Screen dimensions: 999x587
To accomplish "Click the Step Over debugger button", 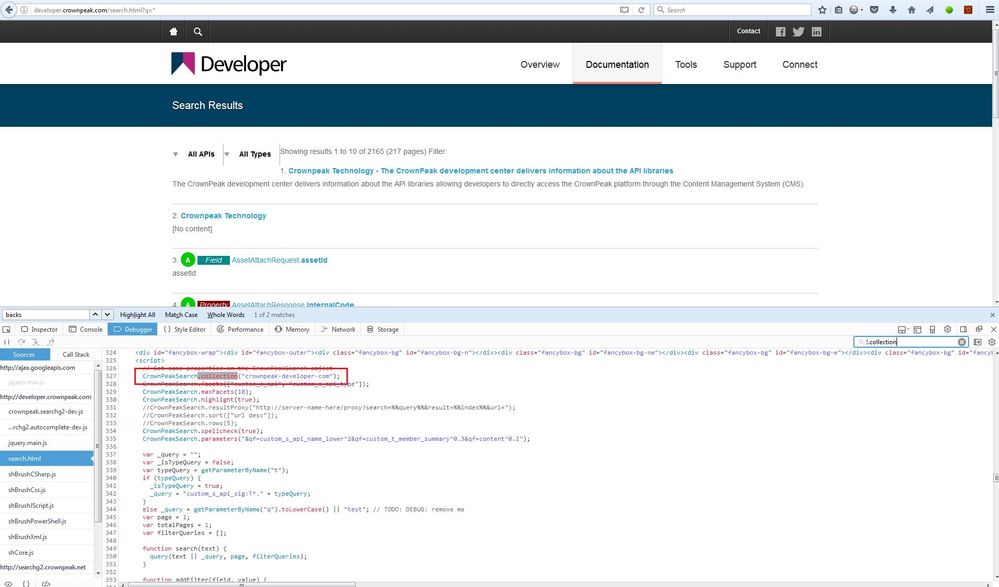I will [x=21, y=342].
